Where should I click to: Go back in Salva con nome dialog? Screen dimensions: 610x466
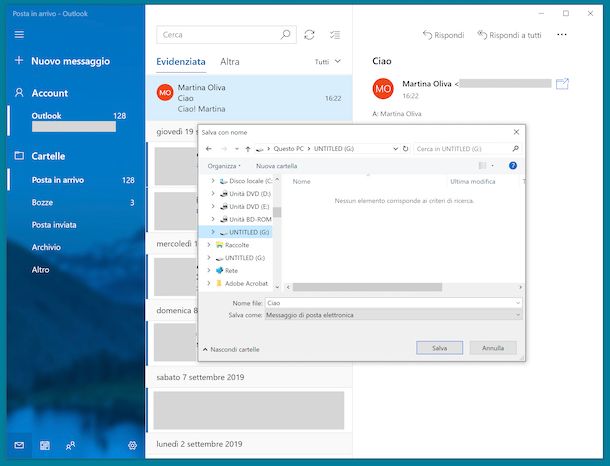coord(209,149)
